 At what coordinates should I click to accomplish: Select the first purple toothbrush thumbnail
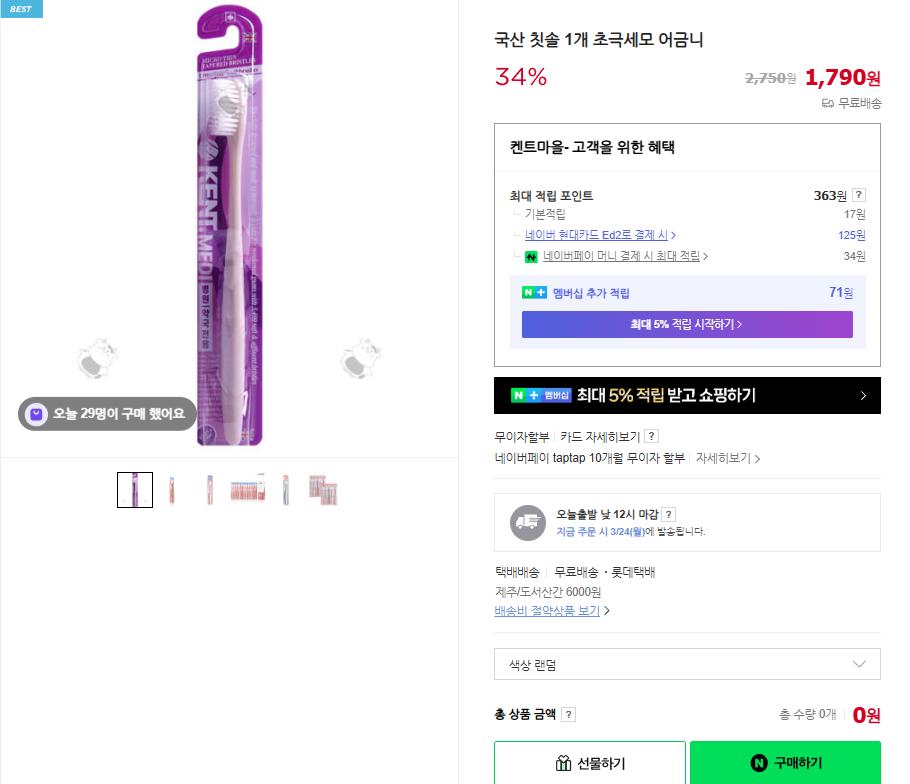click(x=135, y=490)
